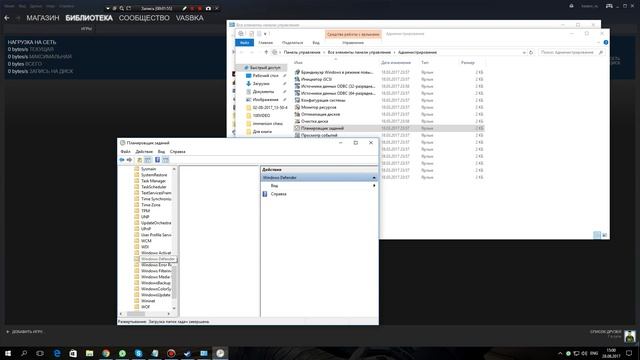This screenshot has width=640, height=360.
Task: Select the TaskScheduler folder in the tree
Action: (154, 187)
